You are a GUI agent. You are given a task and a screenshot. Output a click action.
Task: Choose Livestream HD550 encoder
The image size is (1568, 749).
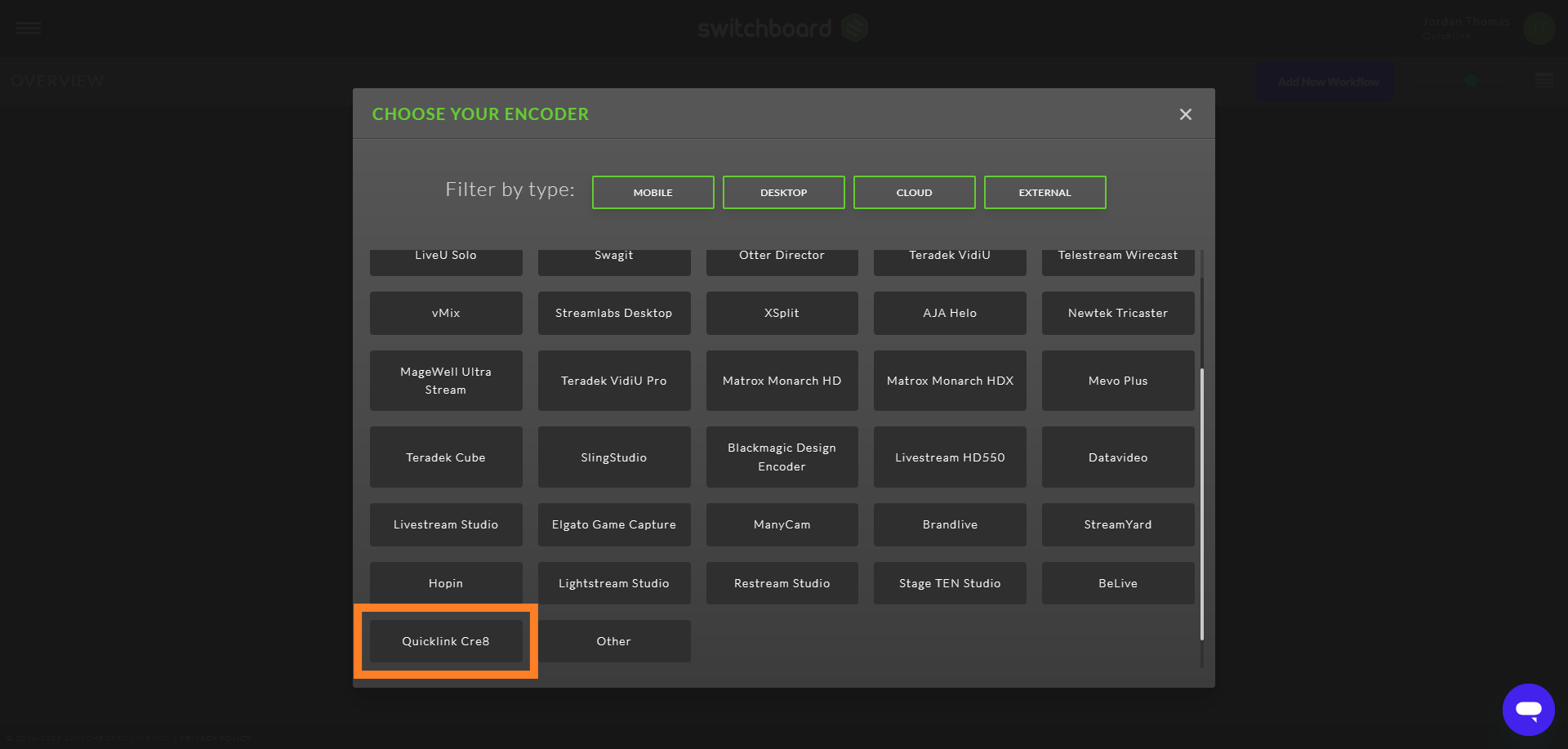point(950,457)
